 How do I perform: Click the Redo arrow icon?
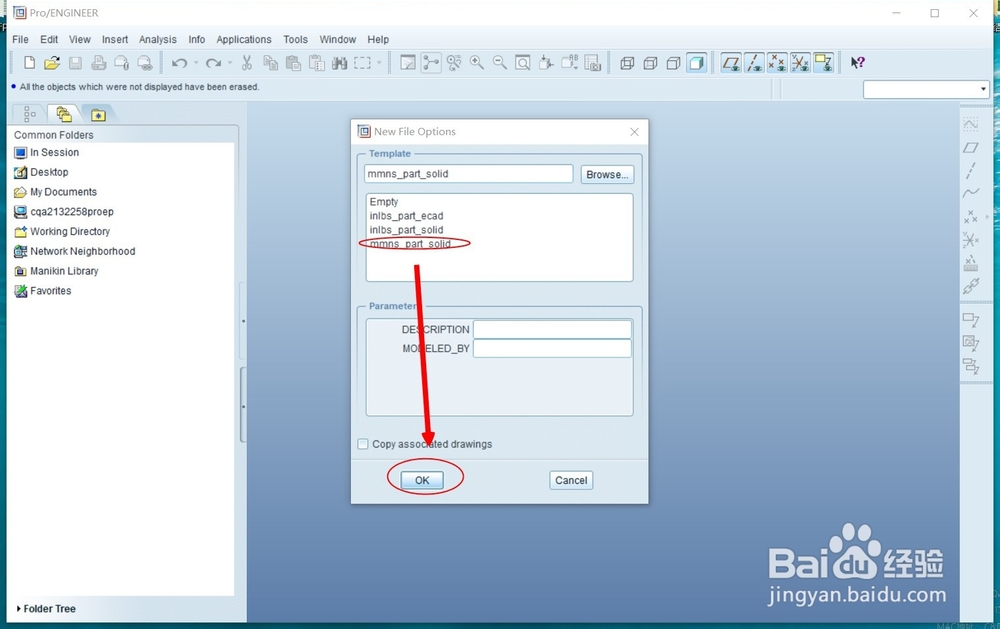(x=214, y=63)
